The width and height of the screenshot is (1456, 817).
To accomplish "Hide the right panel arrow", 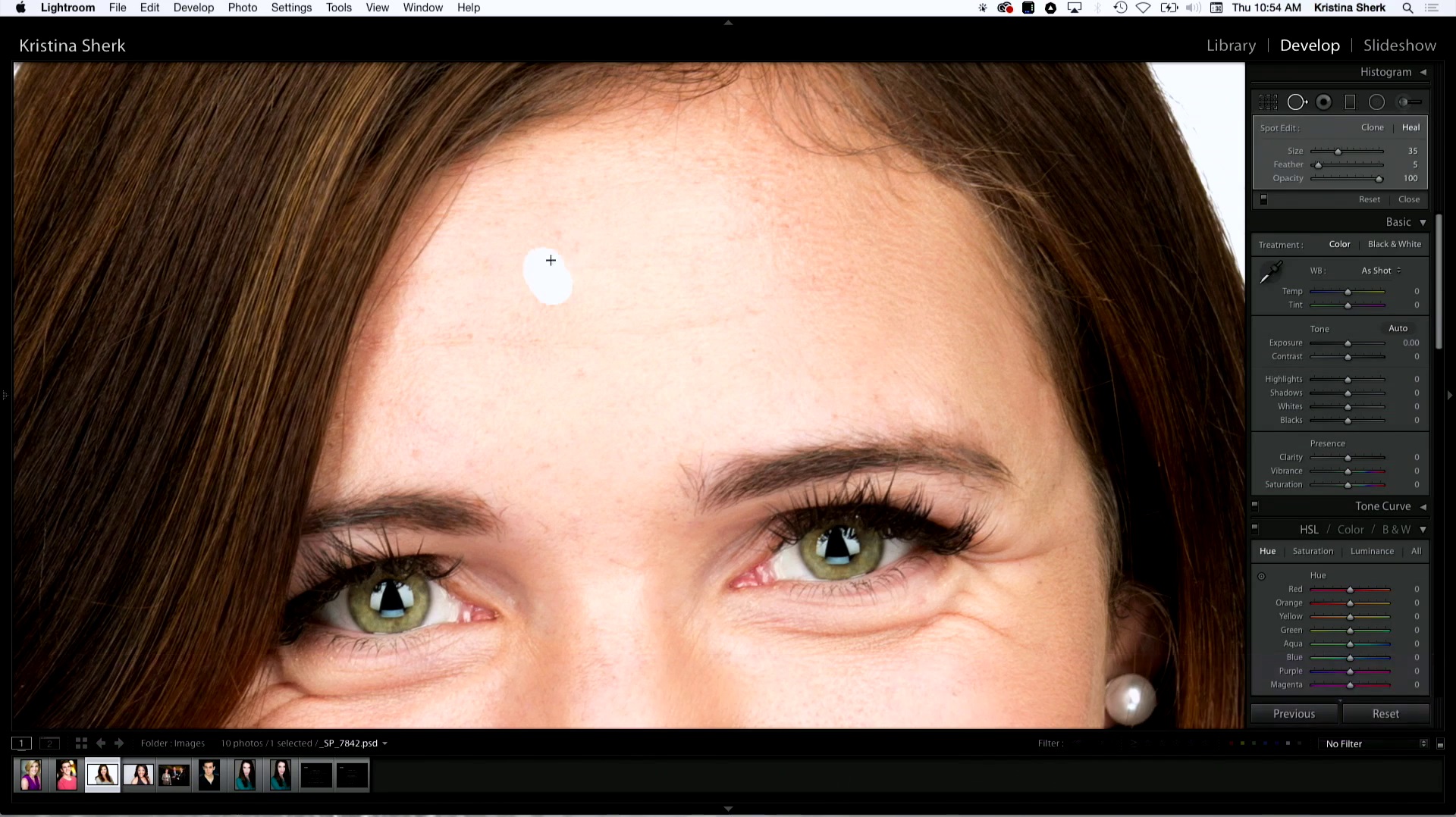I will click(1450, 395).
